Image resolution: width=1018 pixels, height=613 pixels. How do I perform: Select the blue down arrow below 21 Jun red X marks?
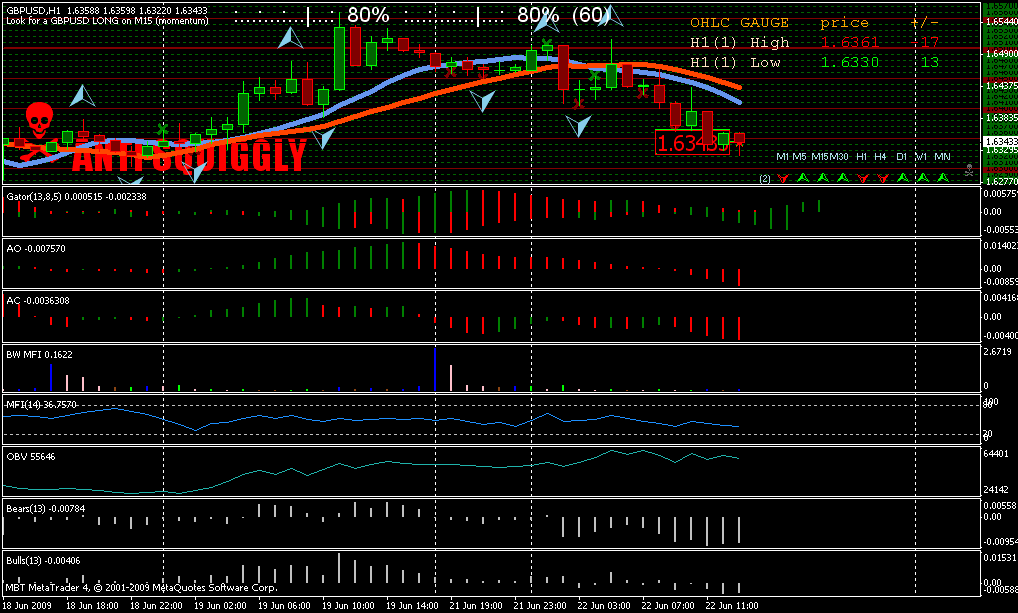tap(482, 101)
